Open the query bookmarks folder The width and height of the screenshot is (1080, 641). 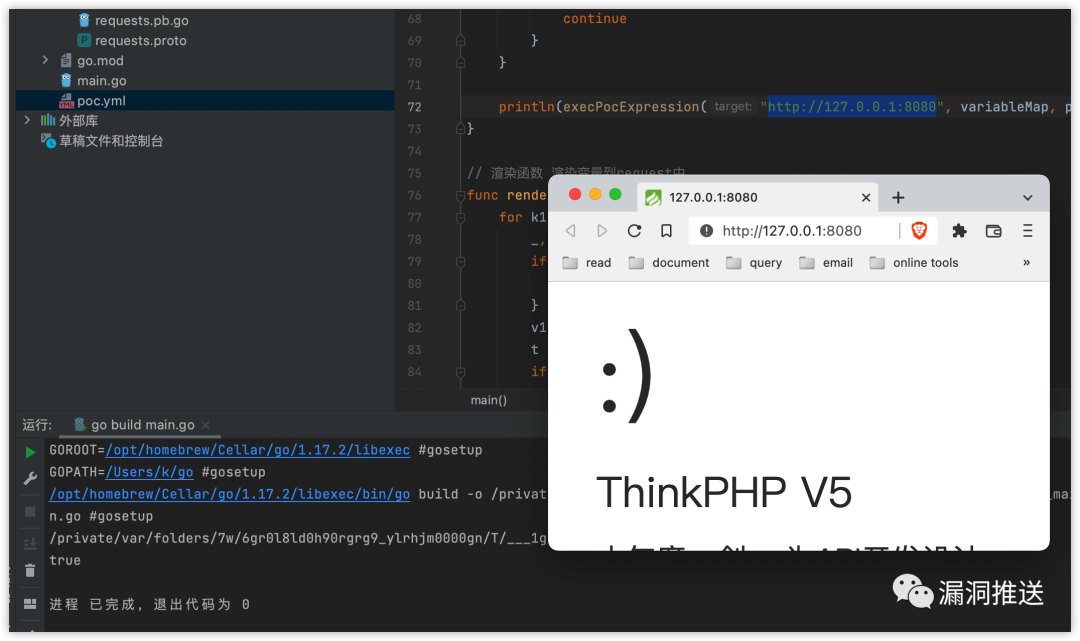[754, 262]
